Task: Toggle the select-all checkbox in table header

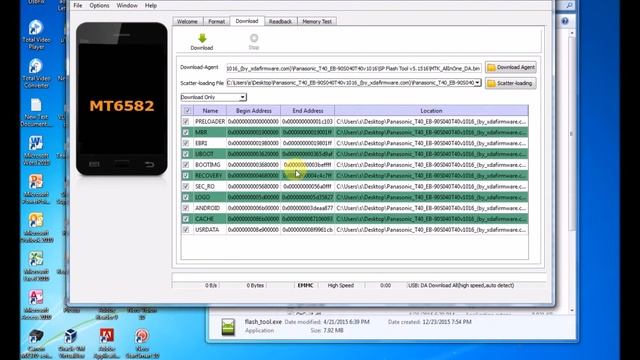Action: (x=187, y=111)
